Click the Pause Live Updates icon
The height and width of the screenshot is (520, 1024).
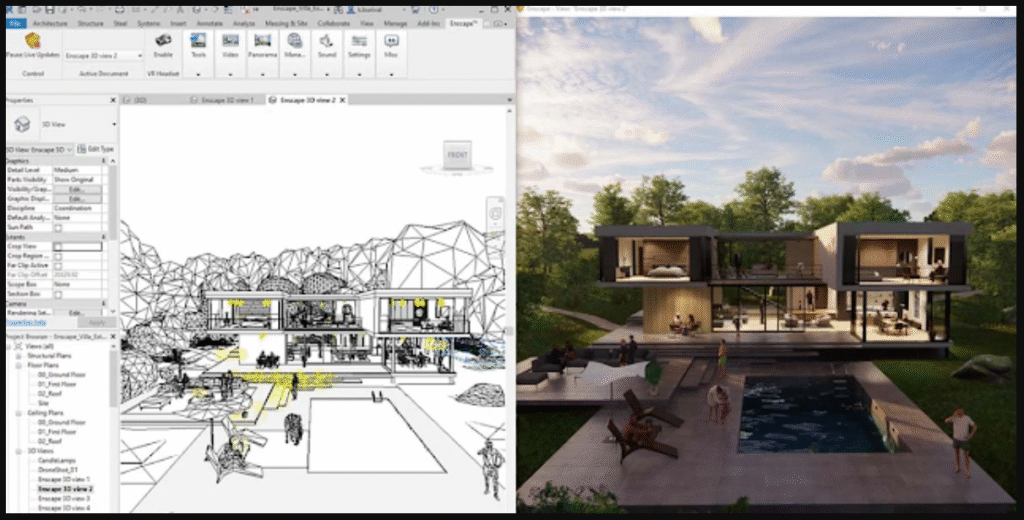(33, 41)
